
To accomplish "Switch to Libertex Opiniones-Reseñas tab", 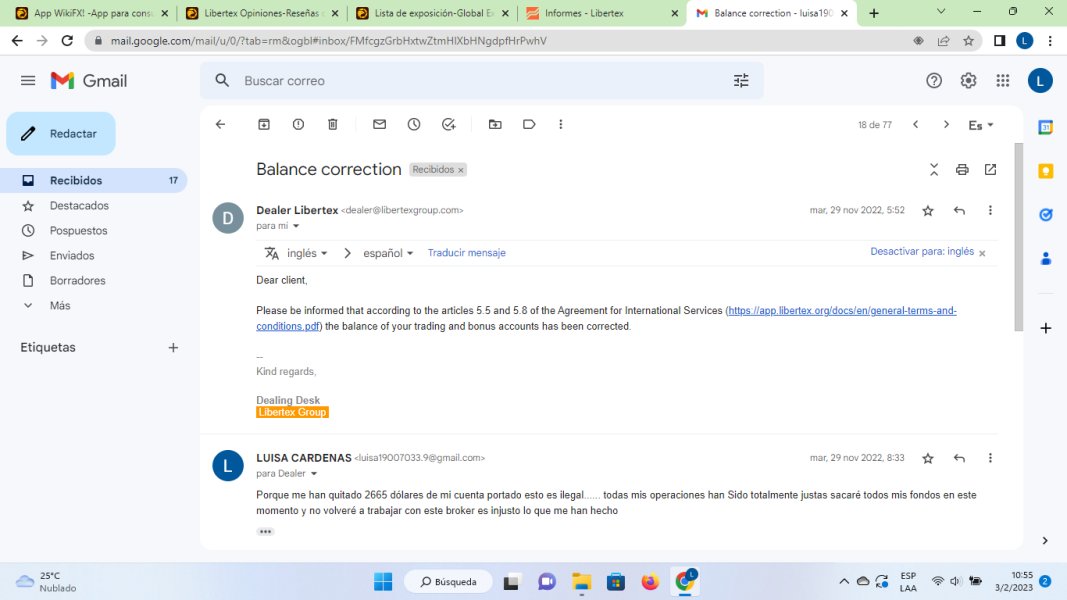I will point(262,13).
